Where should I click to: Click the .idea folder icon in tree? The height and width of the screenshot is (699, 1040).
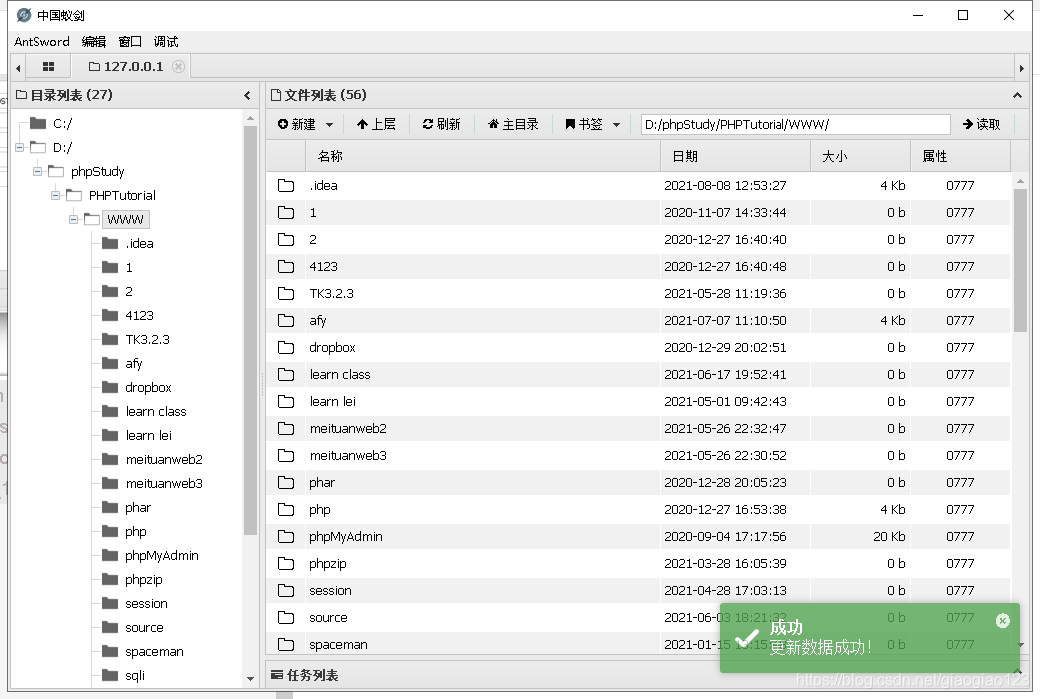110,243
